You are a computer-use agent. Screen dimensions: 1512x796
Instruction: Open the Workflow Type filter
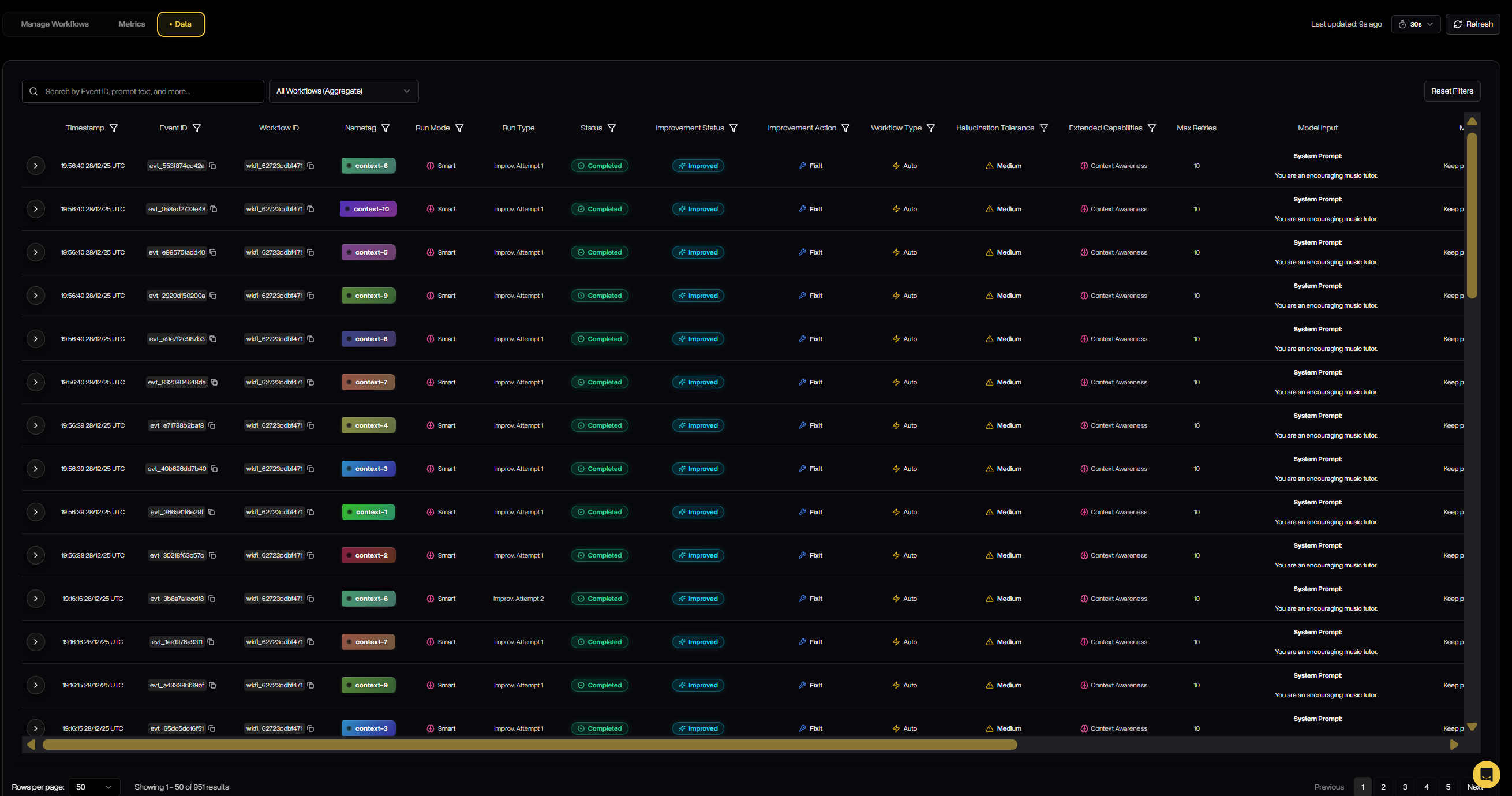click(x=931, y=128)
